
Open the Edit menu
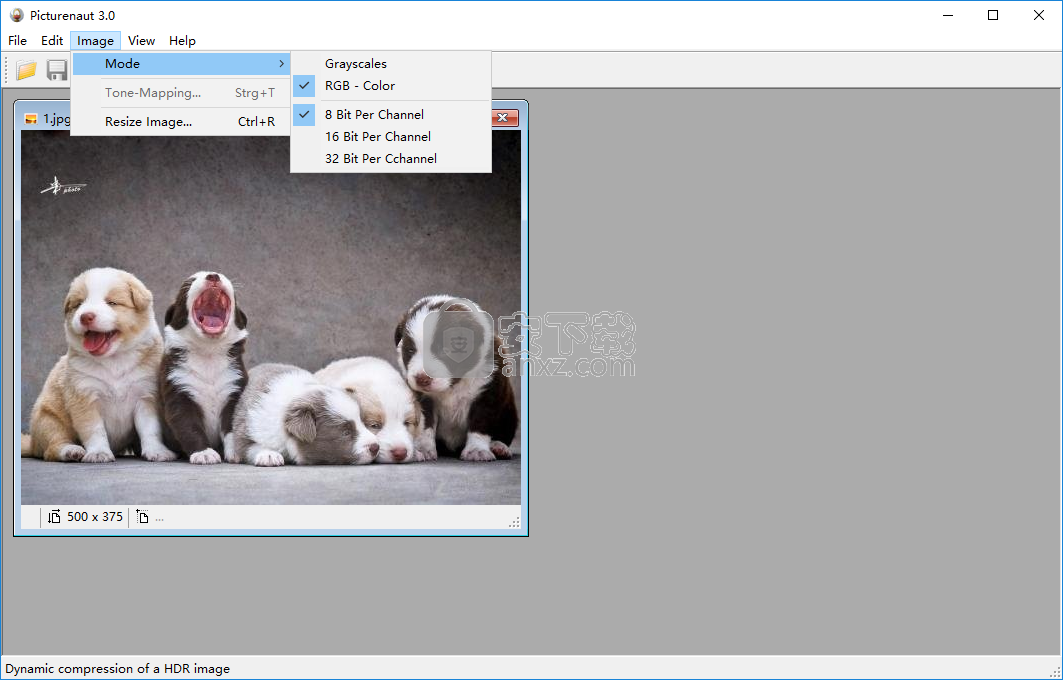(x=52, y=41)
